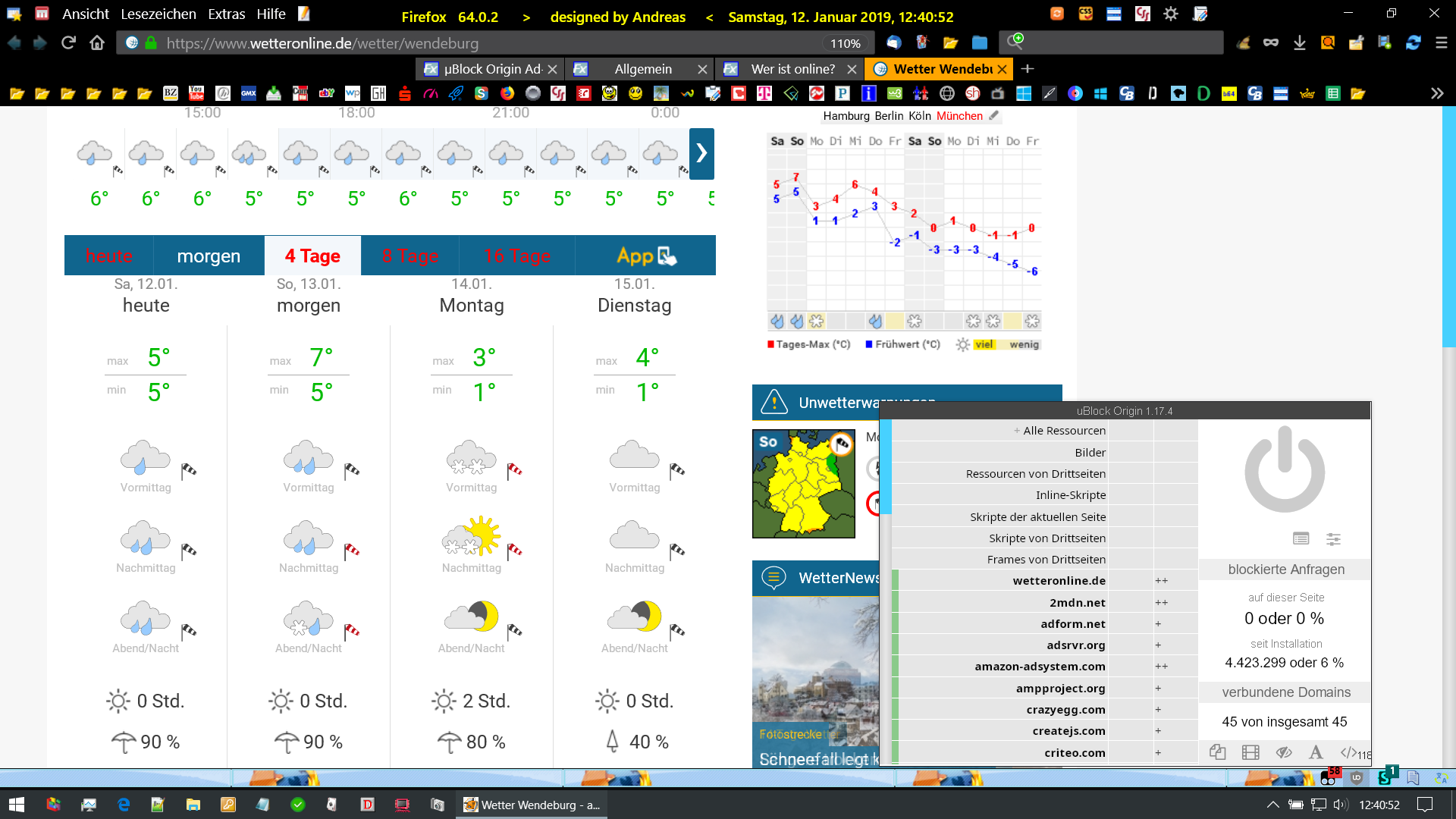Reload page with refresh icon
Image resolution: width=1456 pixels, height=819 pixels.
click(x=68, y=43)
